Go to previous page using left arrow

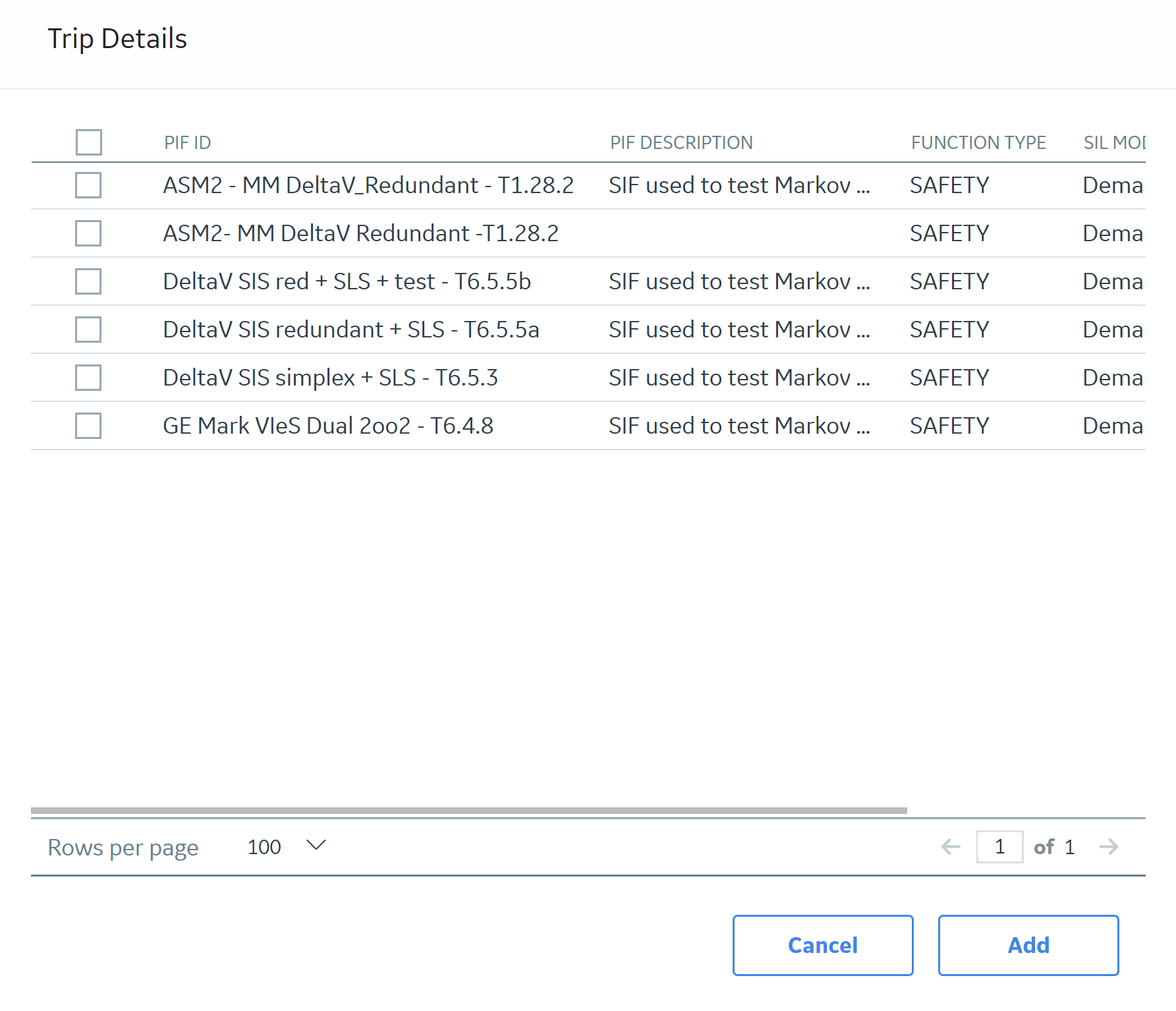pyautogui.click(x=951, y=847)
